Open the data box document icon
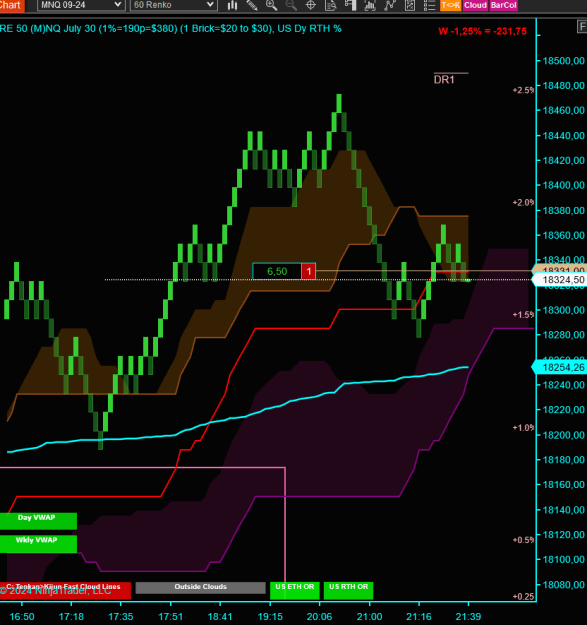Image resolution: width=587 pixels, height=625 pixels. coord(330,5)
